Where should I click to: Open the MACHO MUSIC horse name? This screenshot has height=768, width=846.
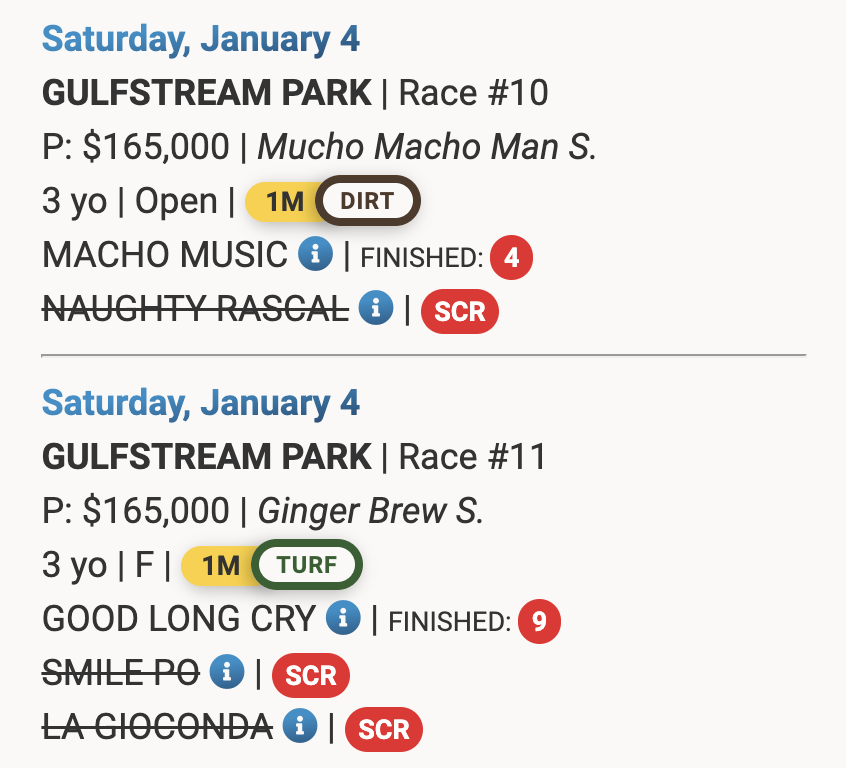(165, 255)
